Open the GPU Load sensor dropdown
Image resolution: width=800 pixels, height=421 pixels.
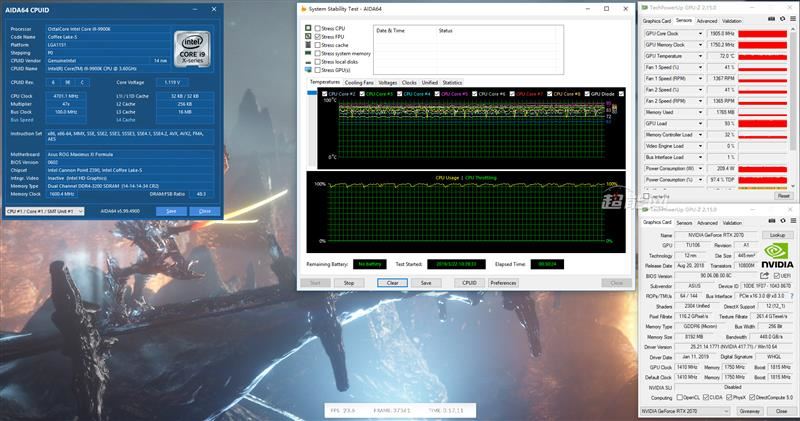tap(700, 123)
